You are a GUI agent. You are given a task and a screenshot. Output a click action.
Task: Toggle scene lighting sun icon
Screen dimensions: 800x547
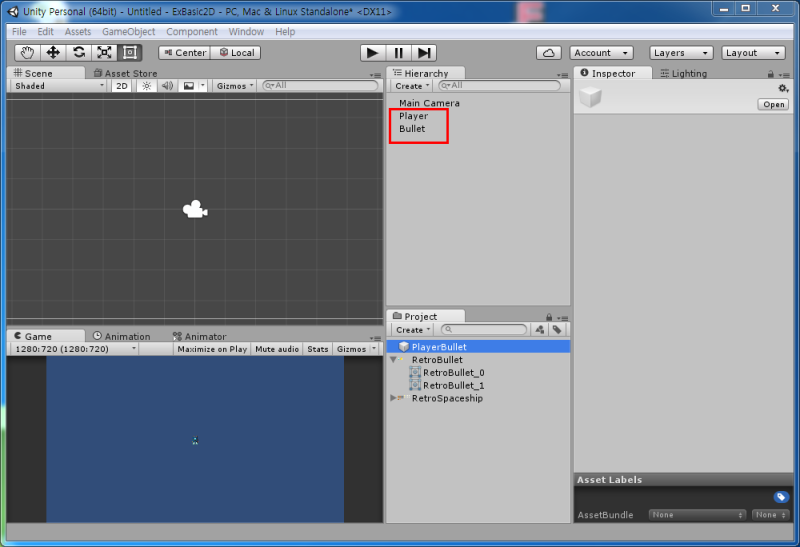click(x=146, y=86)
